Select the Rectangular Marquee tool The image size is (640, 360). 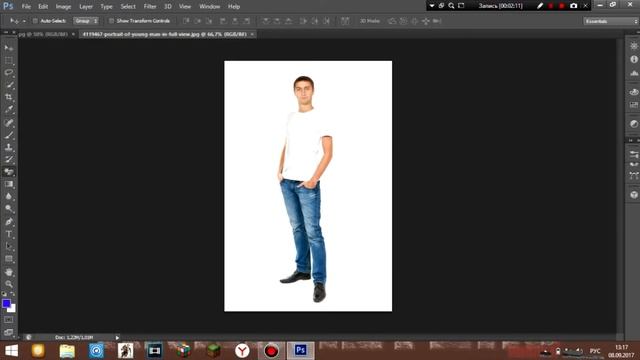(9, 60)
